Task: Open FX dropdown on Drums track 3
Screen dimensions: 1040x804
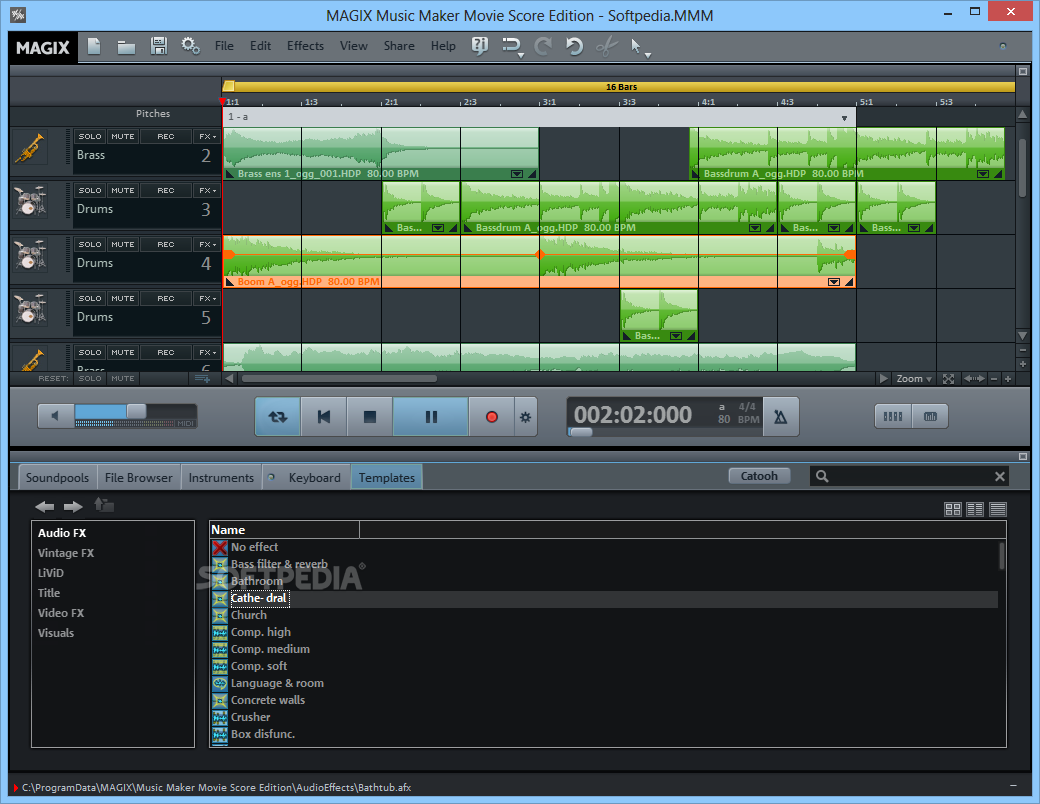Action: click(x=208, y=190)
